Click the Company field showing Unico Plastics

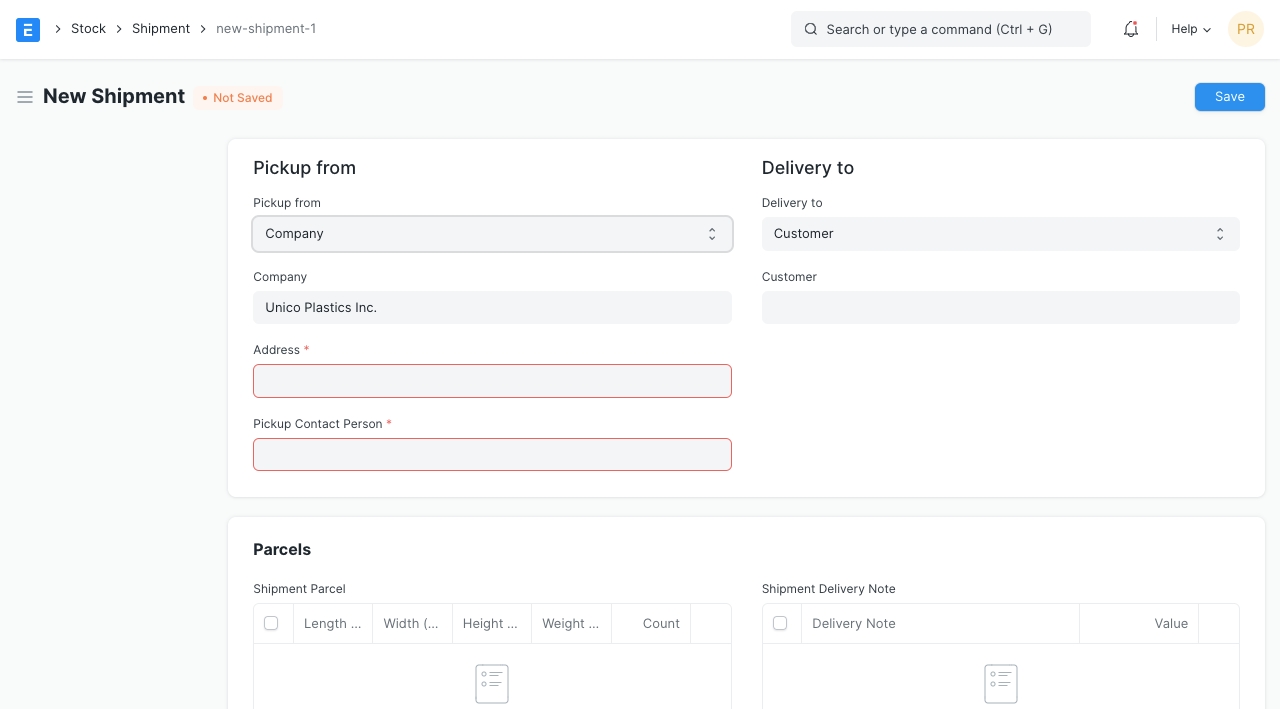[x=492, y=308]
